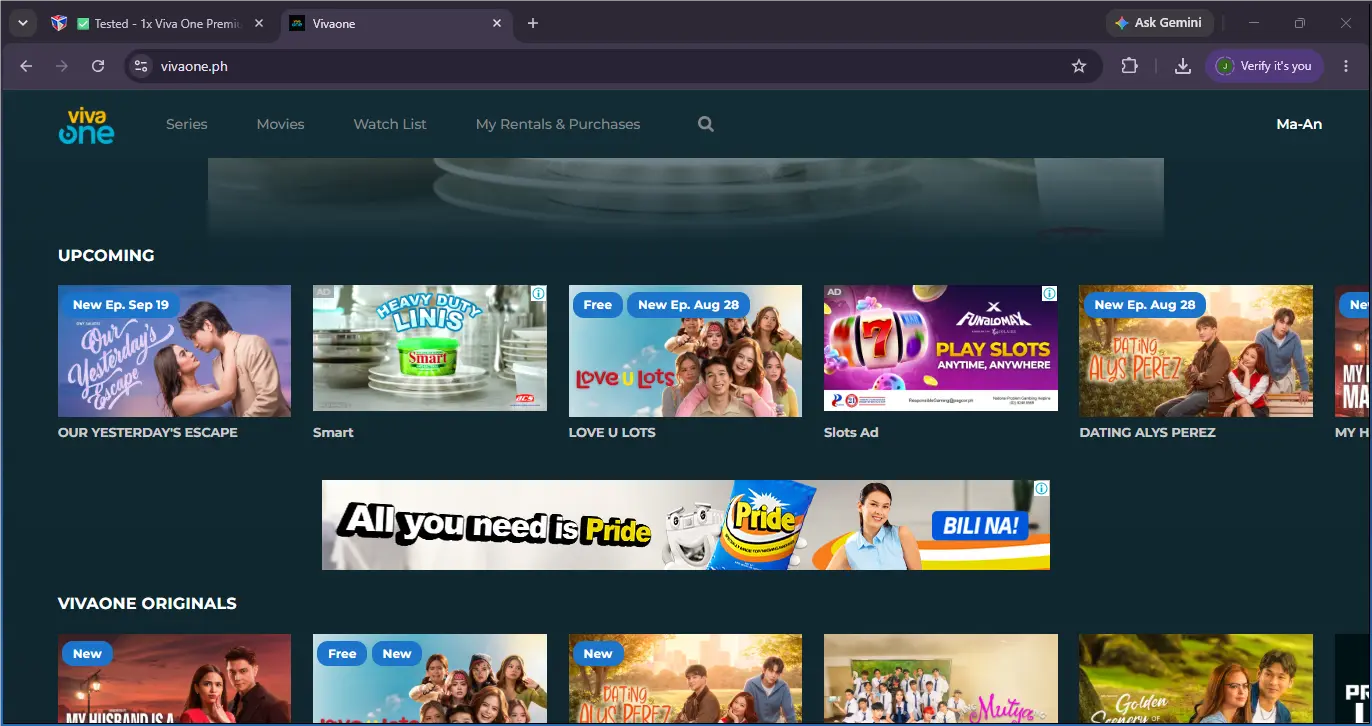Screen dimensions: 1372x726
Task: Click the Ask Gemini button
Action: pyautogui.click(x=1159, y=23)
